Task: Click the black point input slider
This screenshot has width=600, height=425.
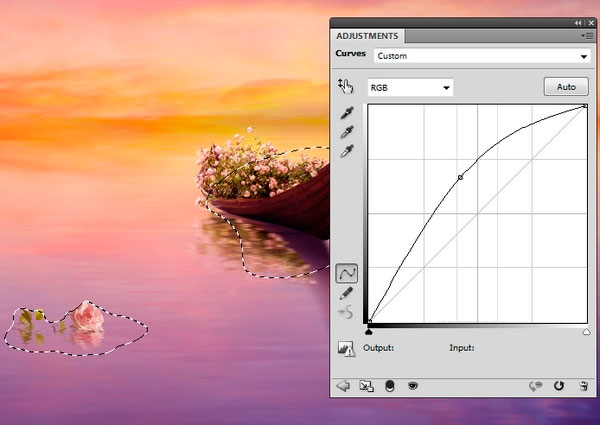Action: (x=368, y=331)
